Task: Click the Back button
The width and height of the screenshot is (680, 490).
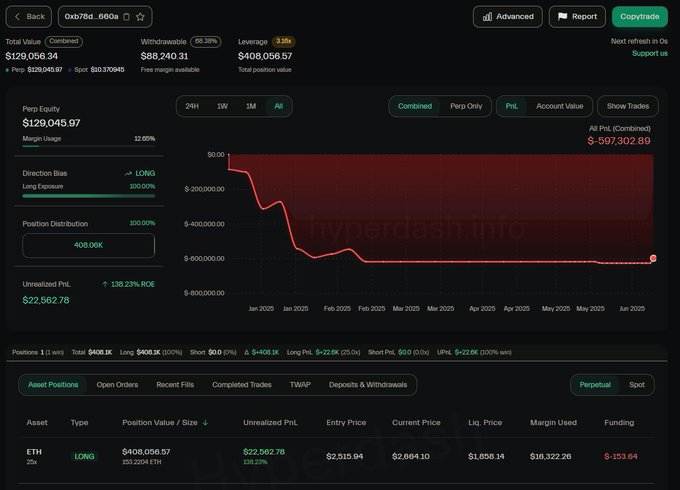Action: [x=29, y=16]
